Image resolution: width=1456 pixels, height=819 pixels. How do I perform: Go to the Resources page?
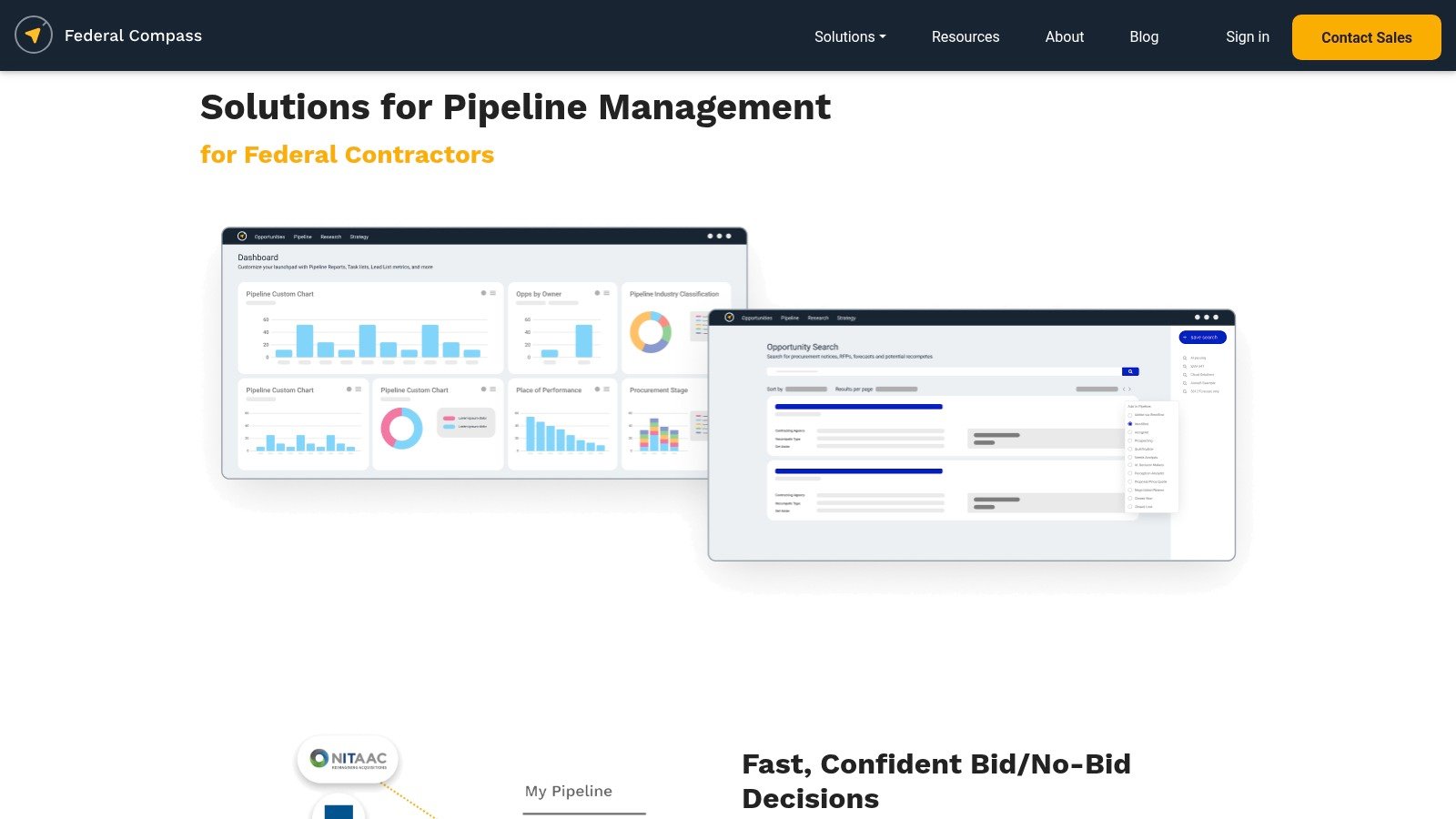[x=966, y=37]
